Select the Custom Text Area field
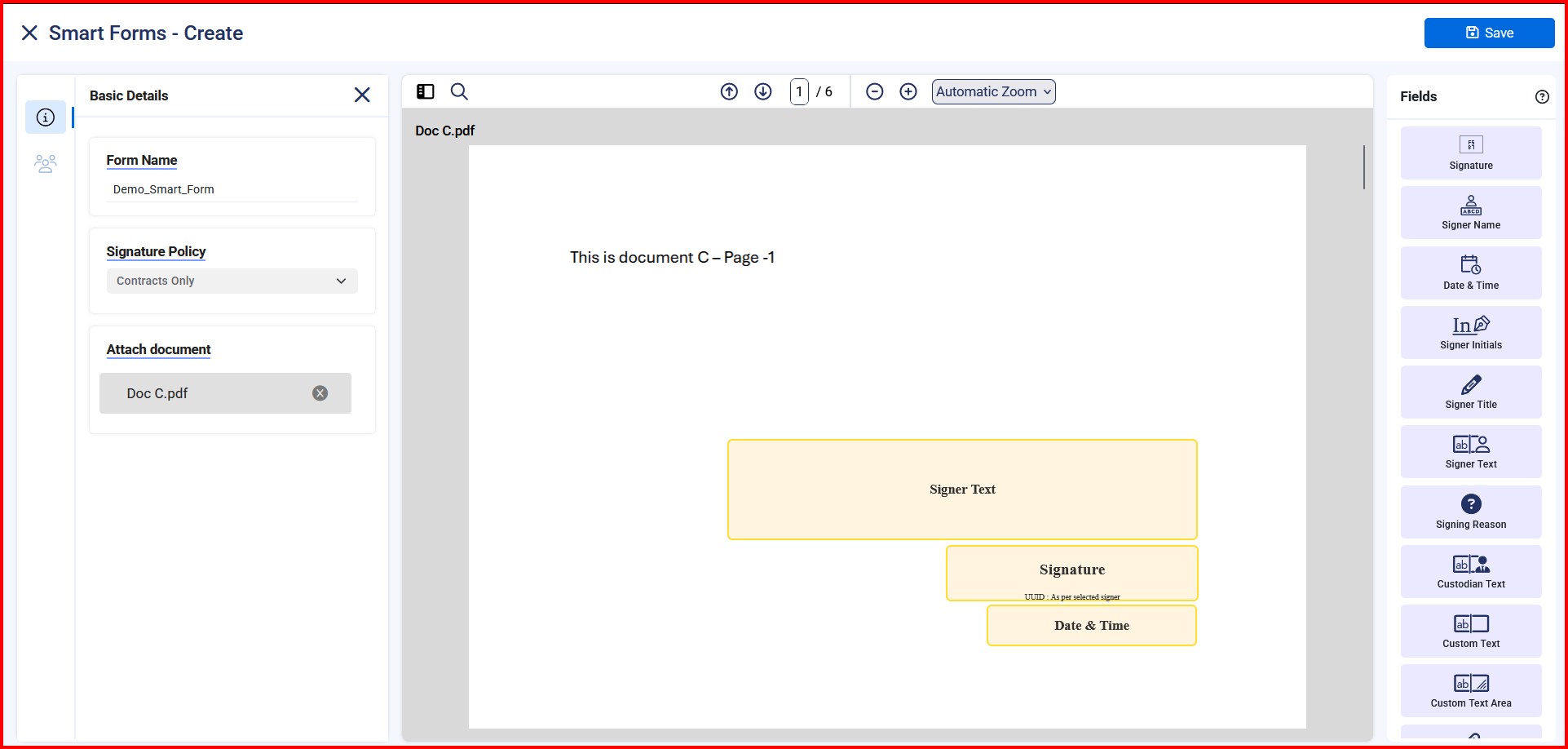The width and height of the screenshot is (1568, 749). (1471, 690)
